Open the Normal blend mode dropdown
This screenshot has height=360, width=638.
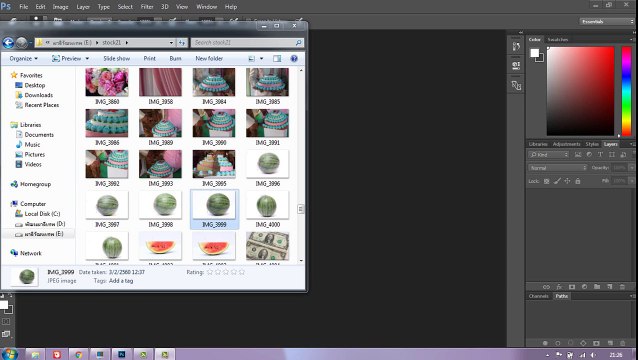[558, 168]
